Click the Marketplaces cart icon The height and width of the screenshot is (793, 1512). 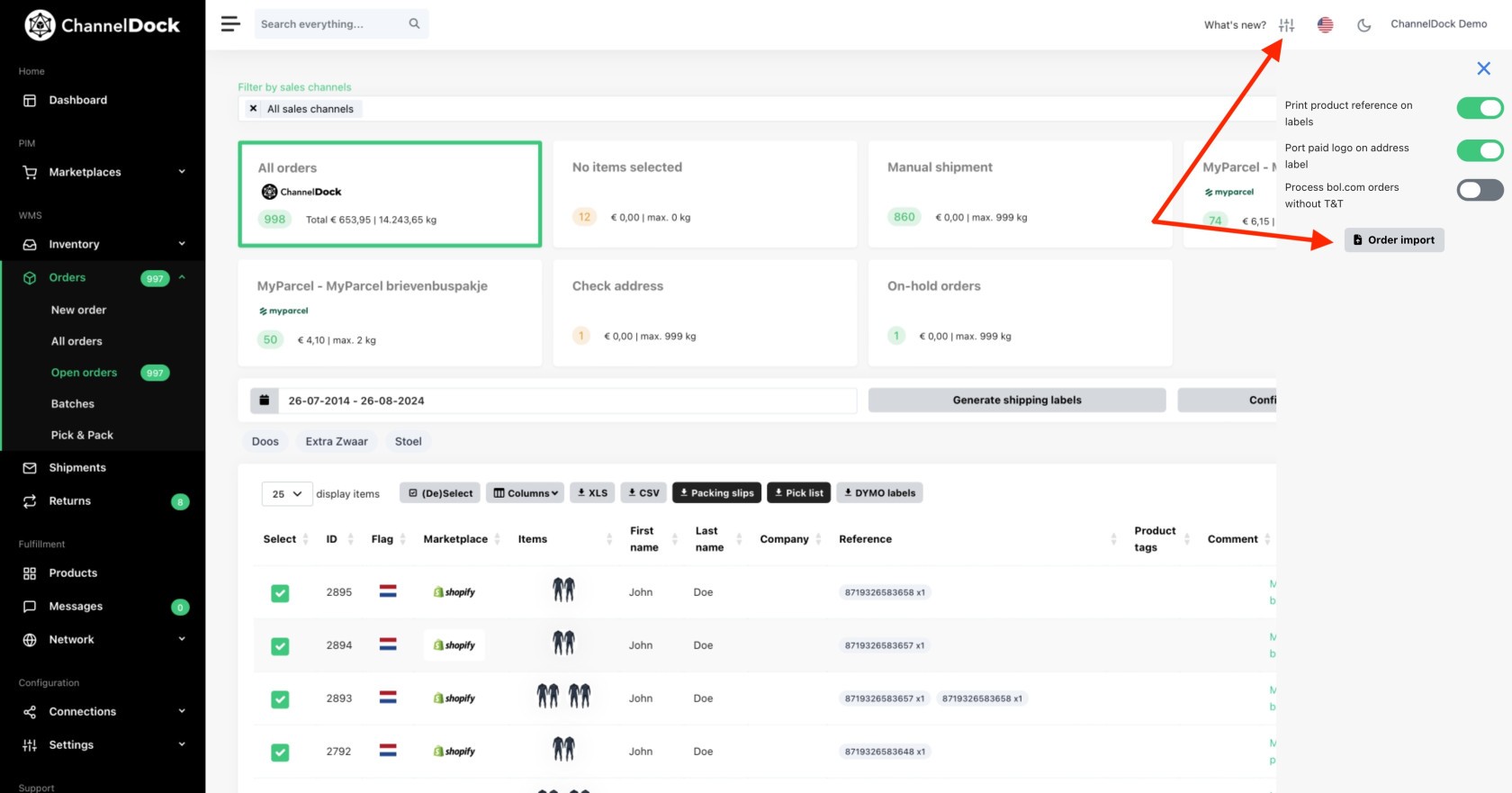30,172
